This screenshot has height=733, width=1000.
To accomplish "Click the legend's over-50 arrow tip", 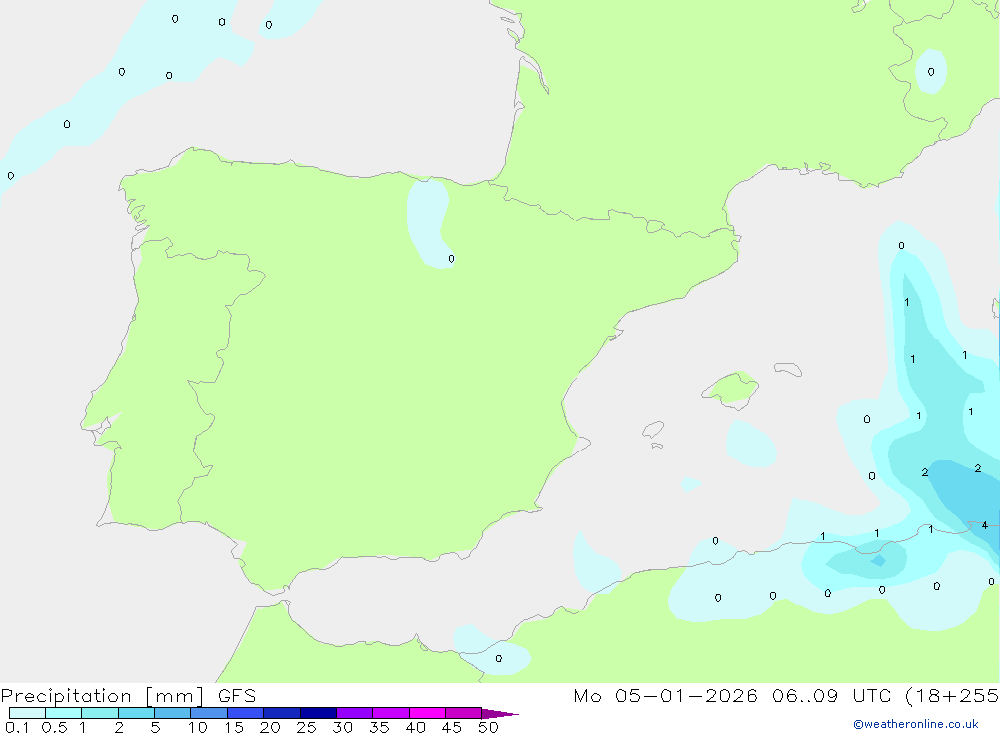I will coord(500,713).
